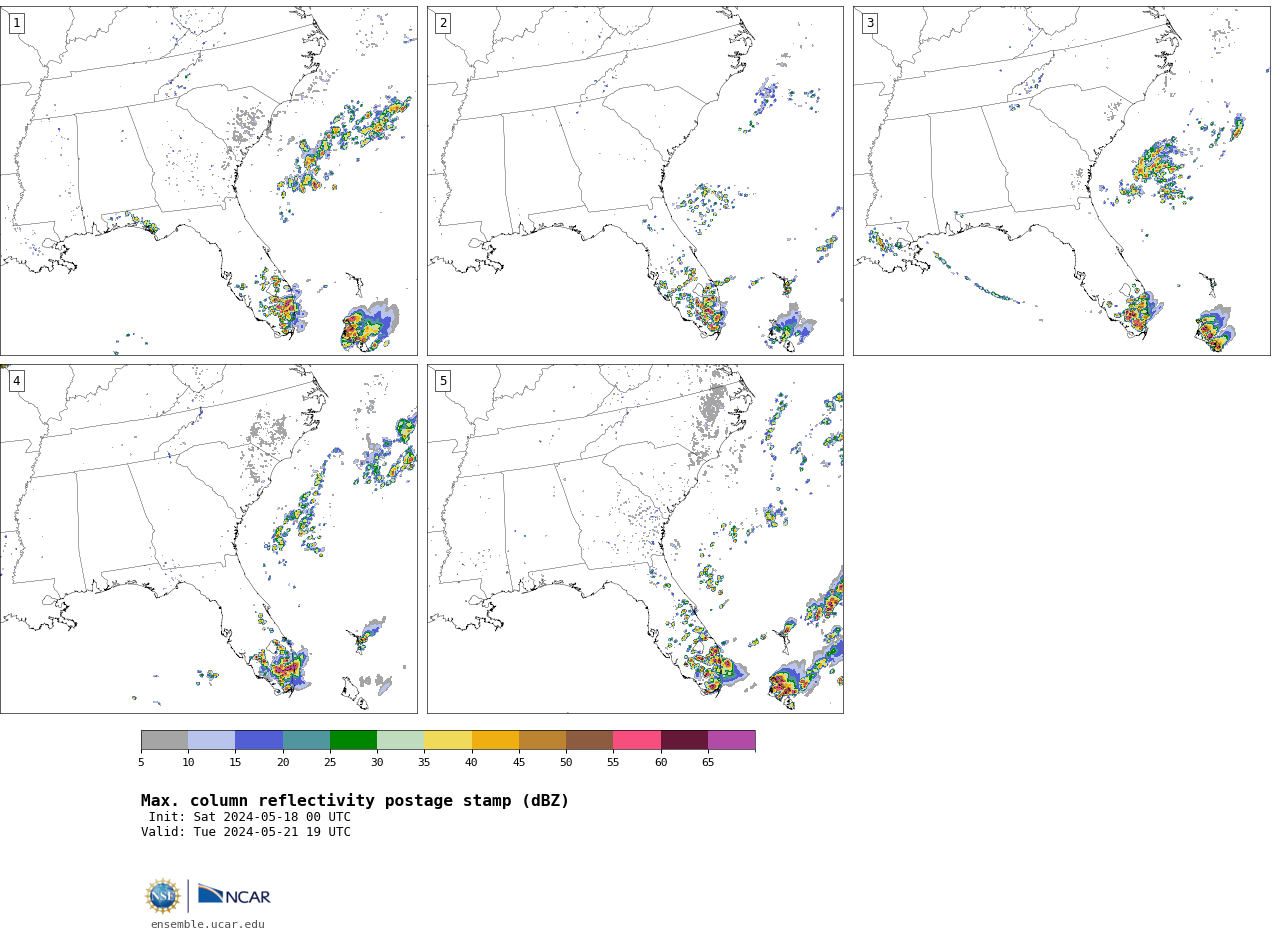Click the pale green 30-35 dBZ swatch
This screenshot has height=936, width=1280.
click(401, 740)
